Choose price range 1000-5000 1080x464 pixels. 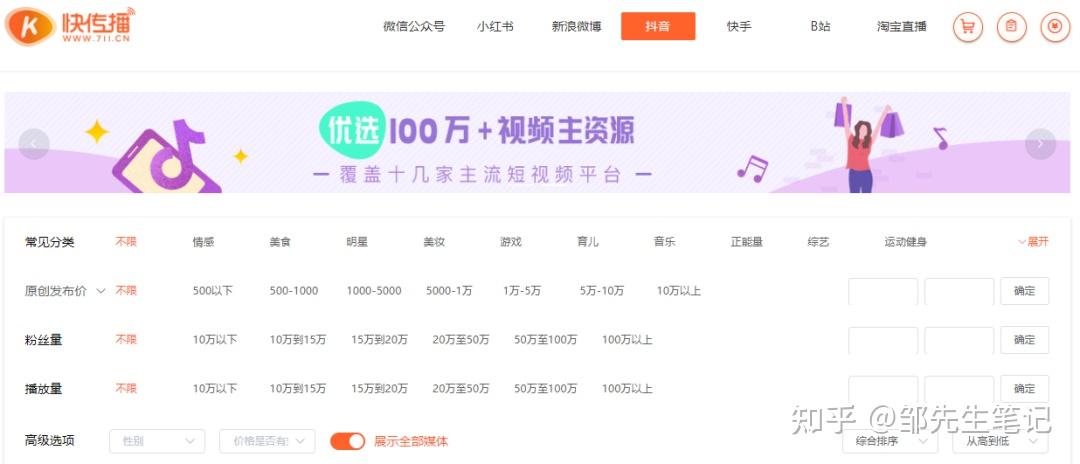(x=374, y=291)
